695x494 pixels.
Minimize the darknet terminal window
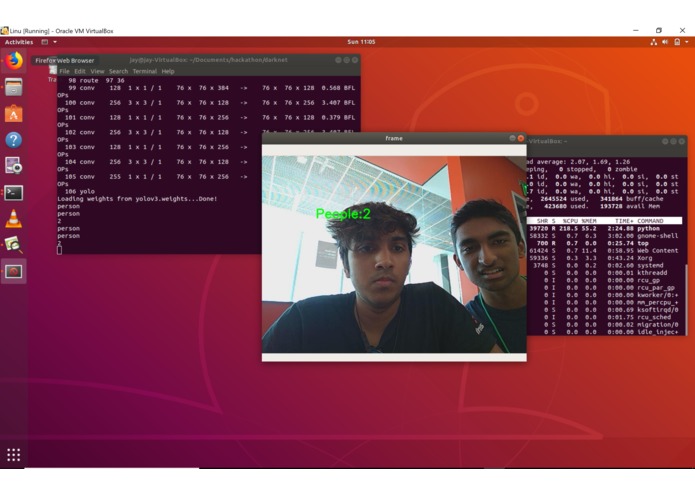(338, 60)
